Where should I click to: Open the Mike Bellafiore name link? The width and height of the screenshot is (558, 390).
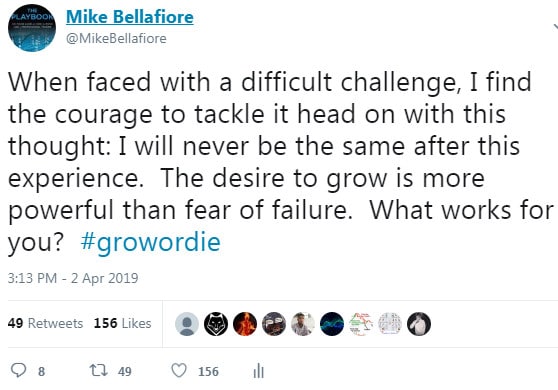pos(130,17)
